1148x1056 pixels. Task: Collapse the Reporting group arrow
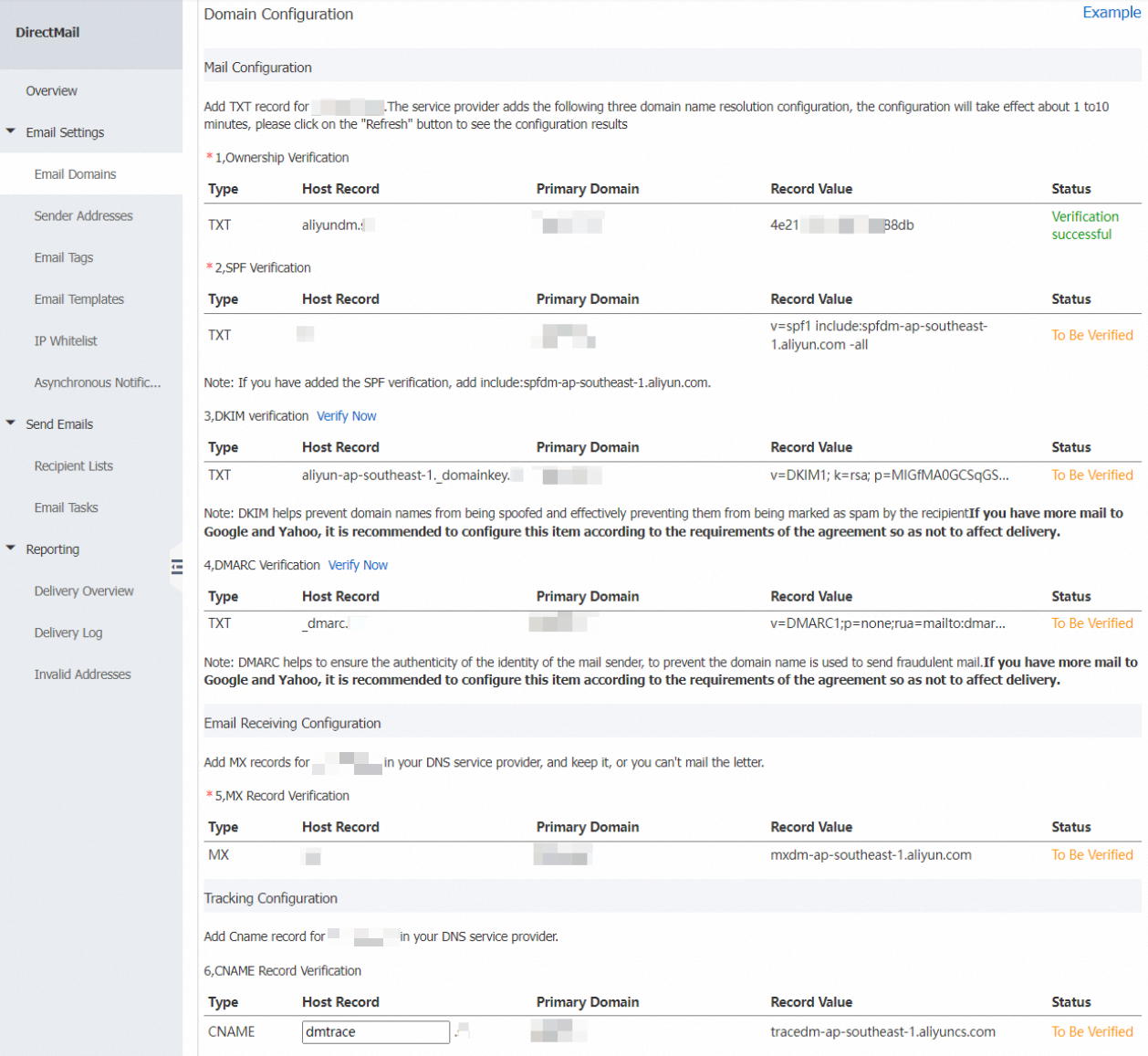tap(11, 549)
